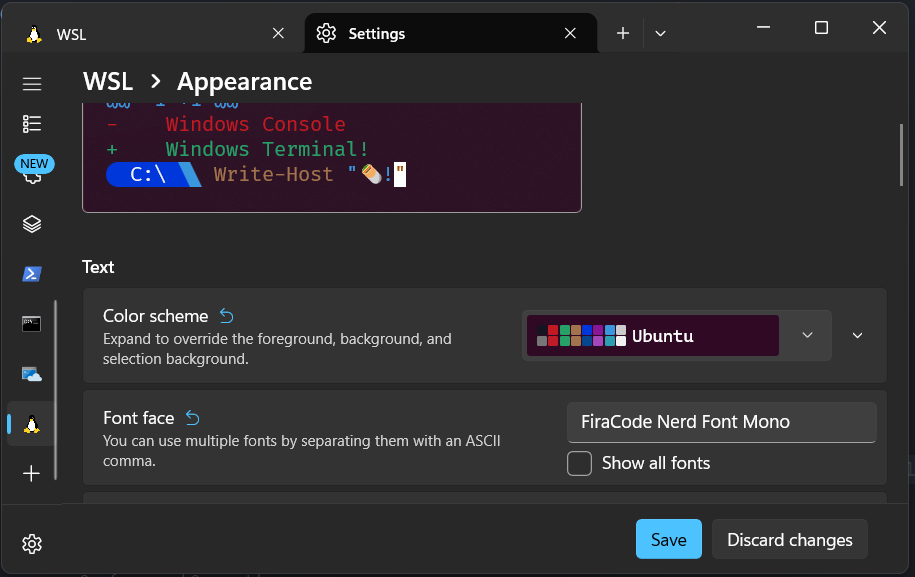Open the Startup settings list icon
The height and width of the screenshot is (577, 915).
(32, 124)
